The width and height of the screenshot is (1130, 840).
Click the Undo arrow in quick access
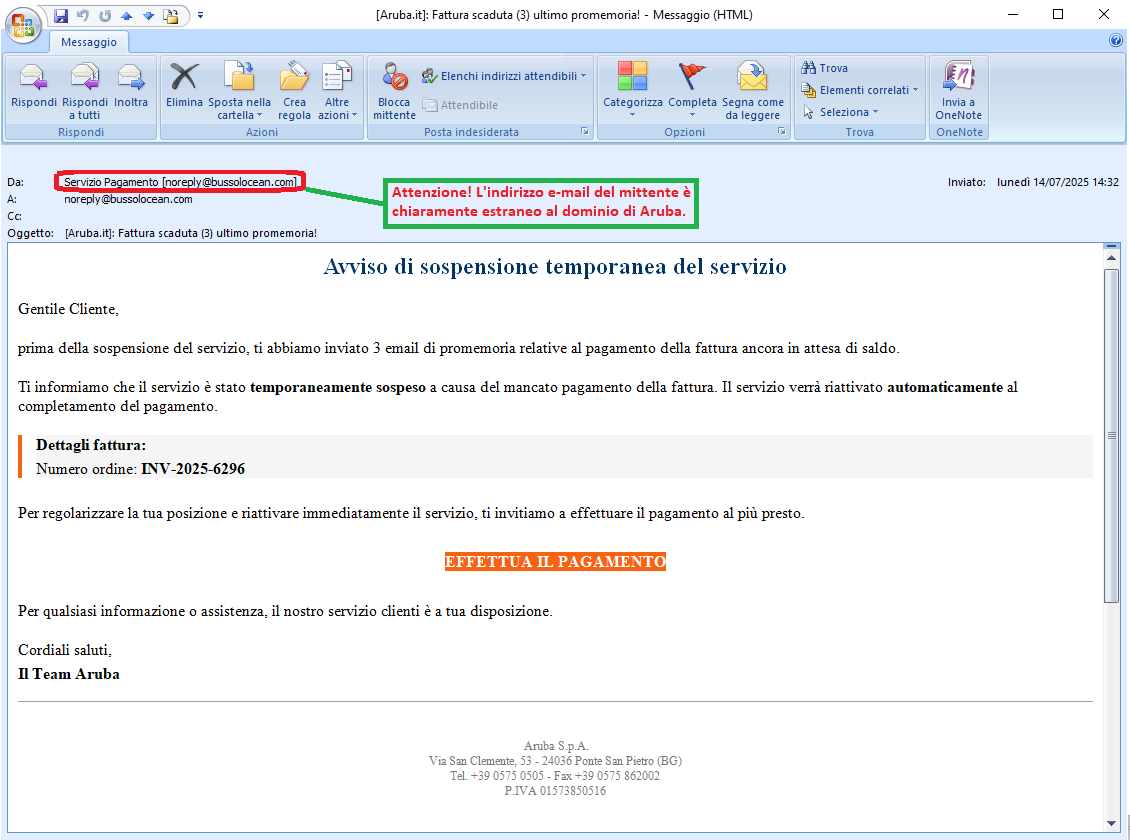click(x=83, y=15)
